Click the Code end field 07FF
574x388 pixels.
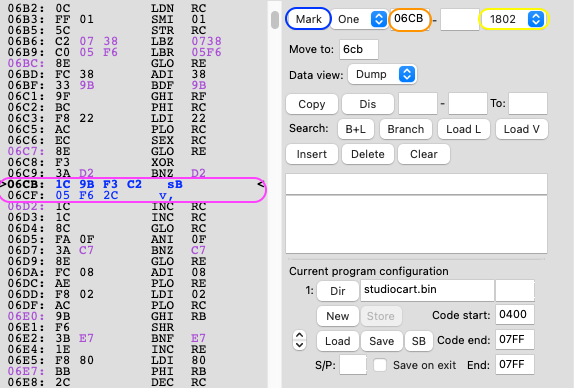coord(515,340)
